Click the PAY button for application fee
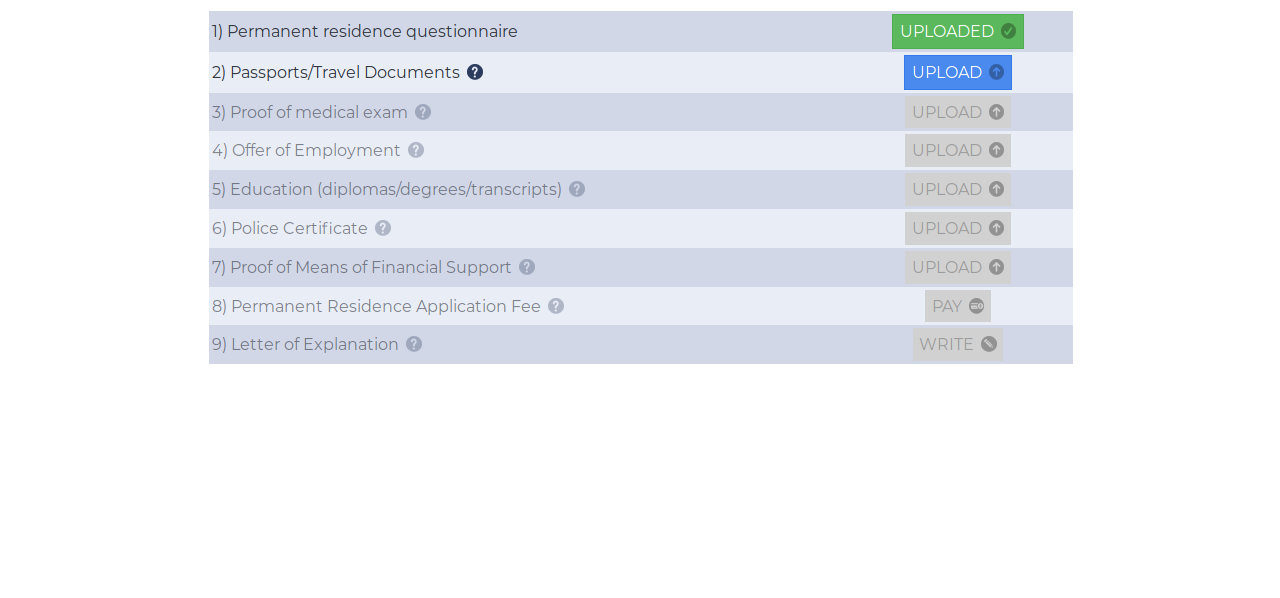 (x=958, y=306)
